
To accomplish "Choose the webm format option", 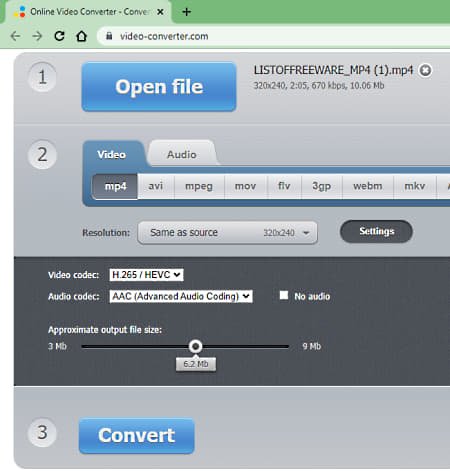I will pyautogui.click(x=368, y=186).
